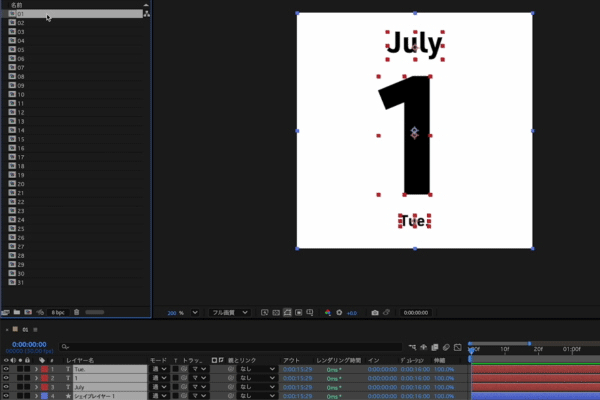The image size is (600, 400).
Task: Select the 31 composition in project panel
Action: pos(75,282)
